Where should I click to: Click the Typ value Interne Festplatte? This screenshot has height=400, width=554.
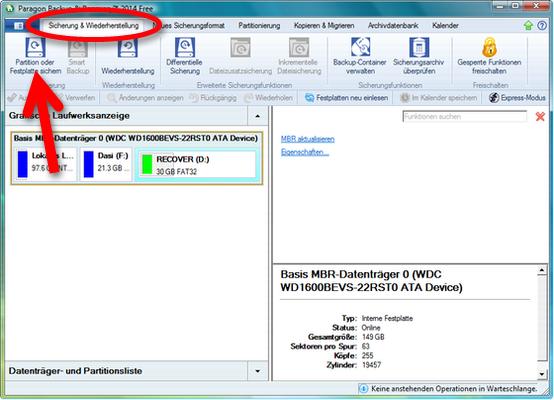coord(387,318)
